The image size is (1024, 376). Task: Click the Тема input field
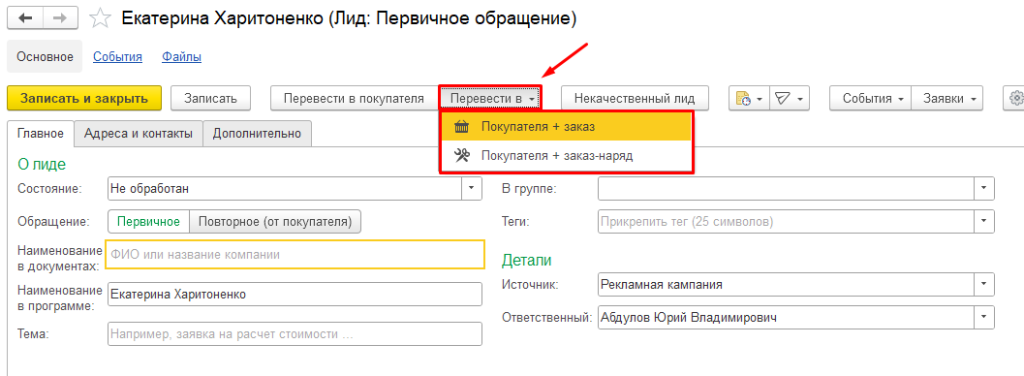click(x=295, y=334)
